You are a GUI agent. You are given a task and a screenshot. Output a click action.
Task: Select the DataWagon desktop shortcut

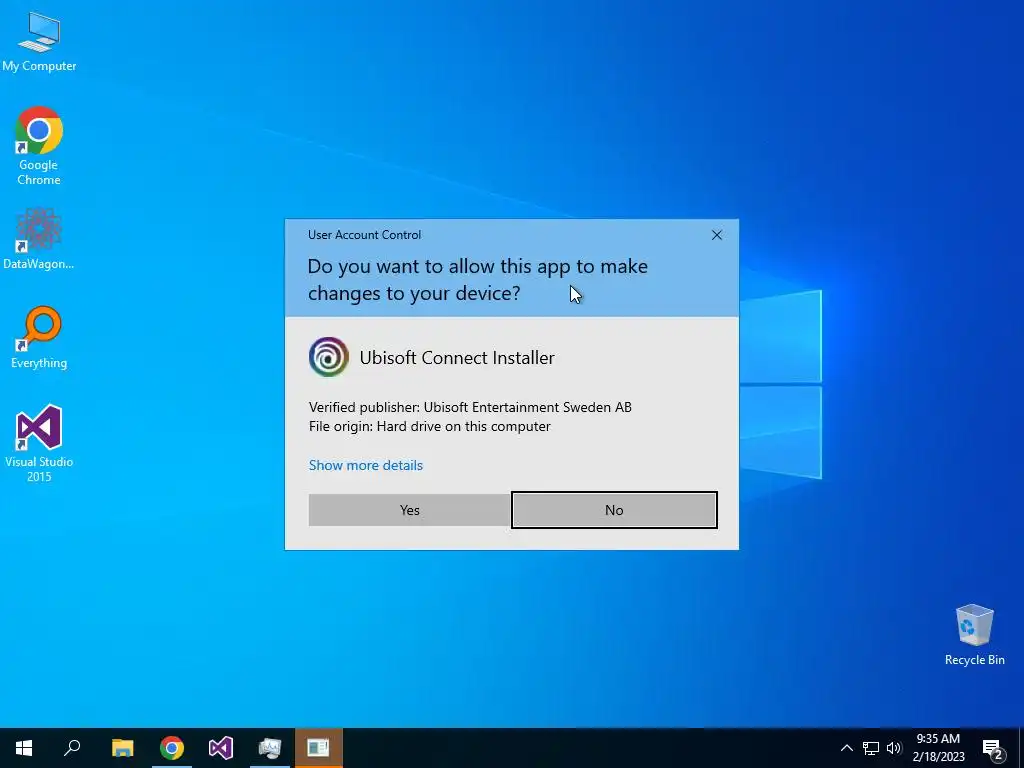pyautogui.click(x=39, y=239)
